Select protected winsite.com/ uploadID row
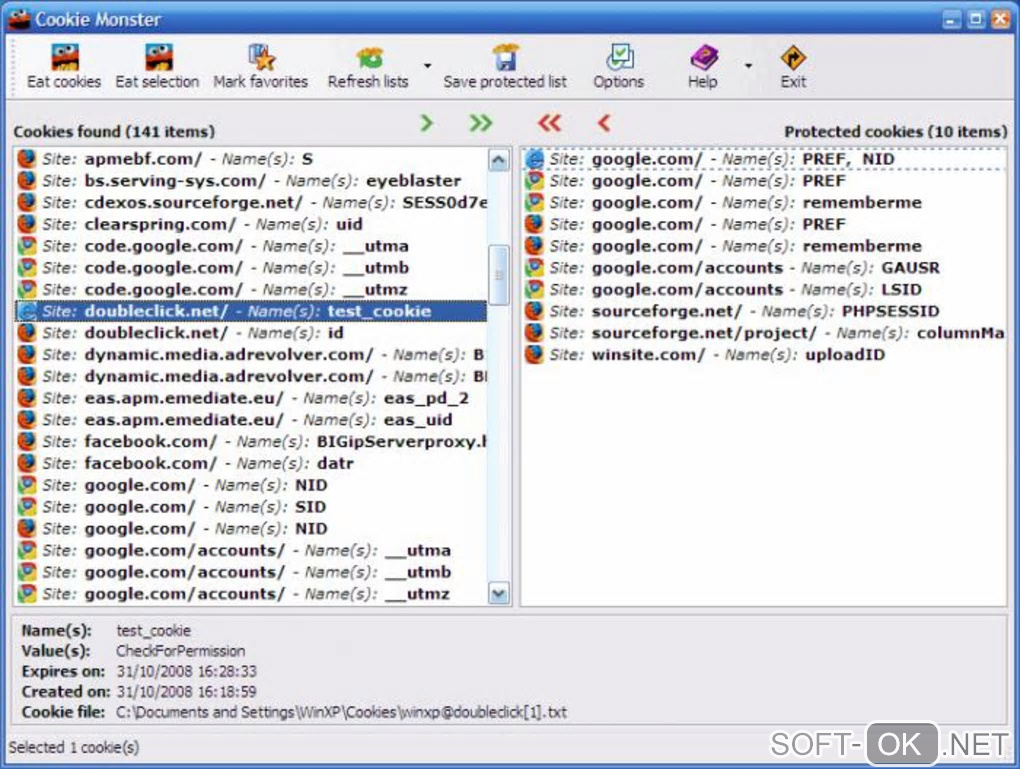The image size is (1020, 769). click(764, 355)
